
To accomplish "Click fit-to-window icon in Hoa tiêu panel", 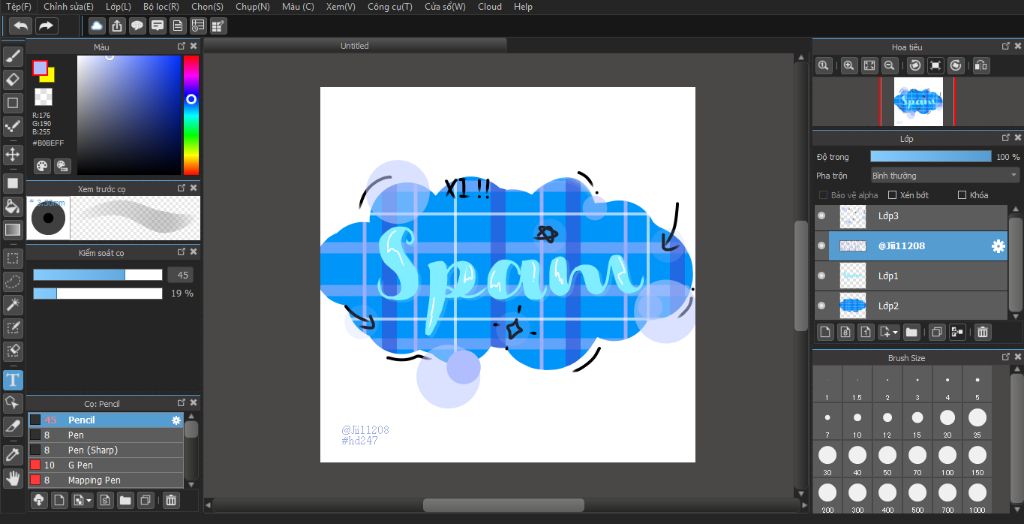I will [x=869, y=65].
